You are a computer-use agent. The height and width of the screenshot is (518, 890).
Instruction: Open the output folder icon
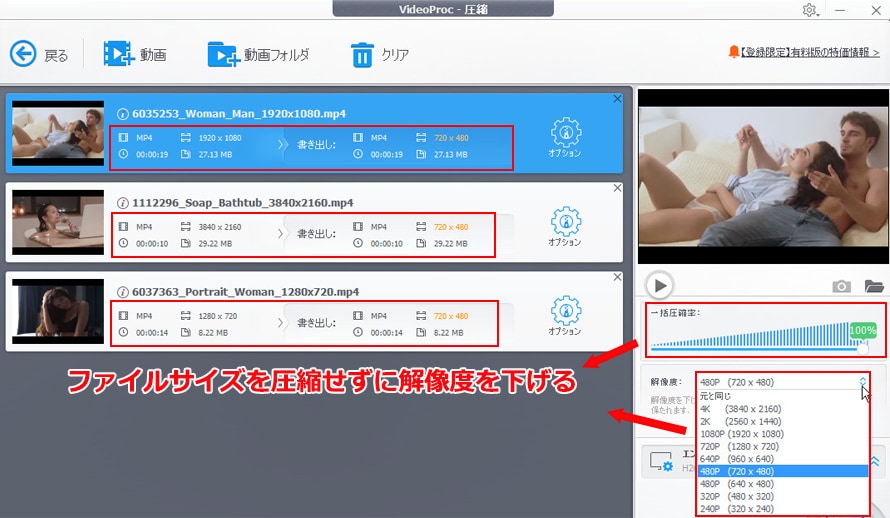click(874, 286)
